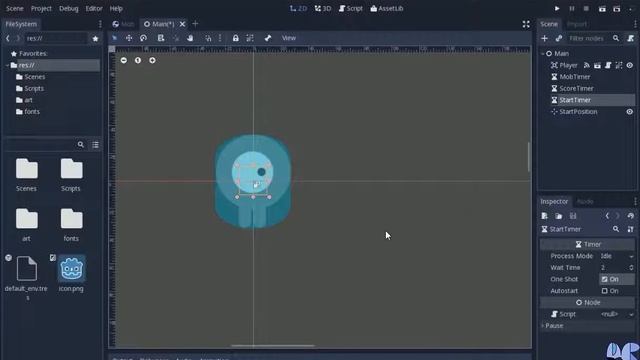Zoom in the viewport with plus icon
Viewport: 640px width, 360px height.
[152, 60]
